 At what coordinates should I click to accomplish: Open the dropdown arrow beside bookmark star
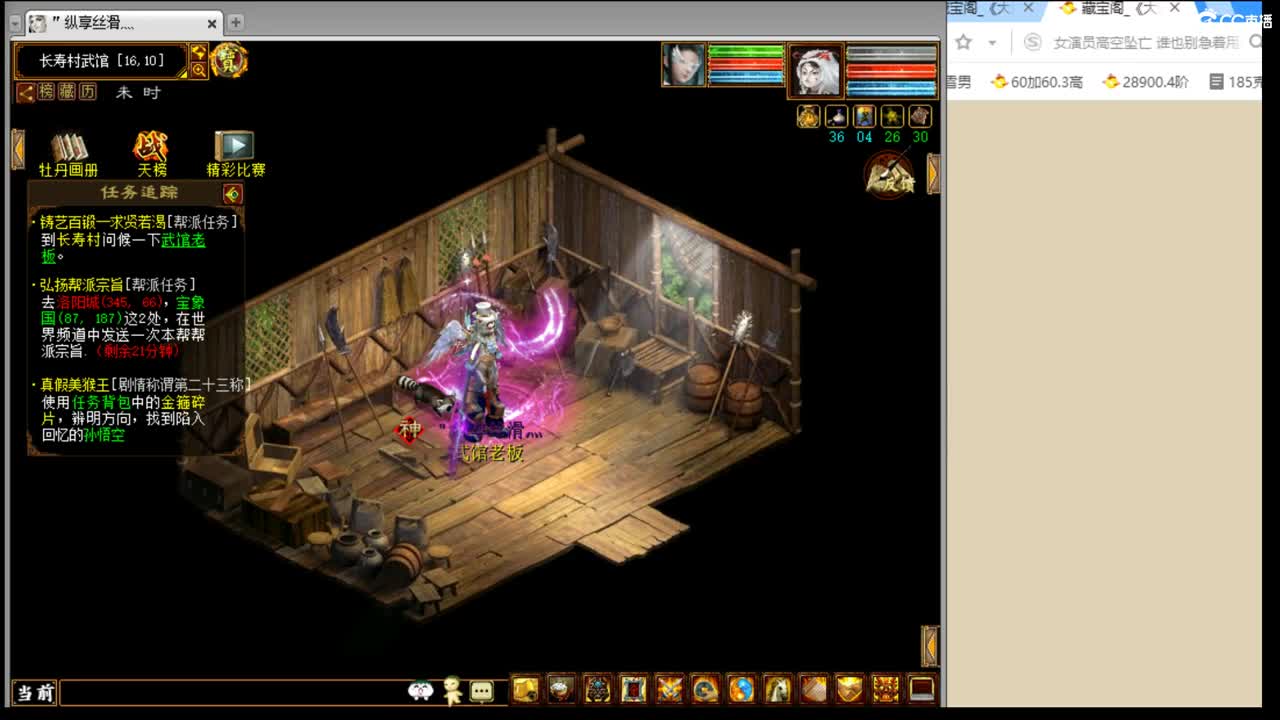(992, 43)
